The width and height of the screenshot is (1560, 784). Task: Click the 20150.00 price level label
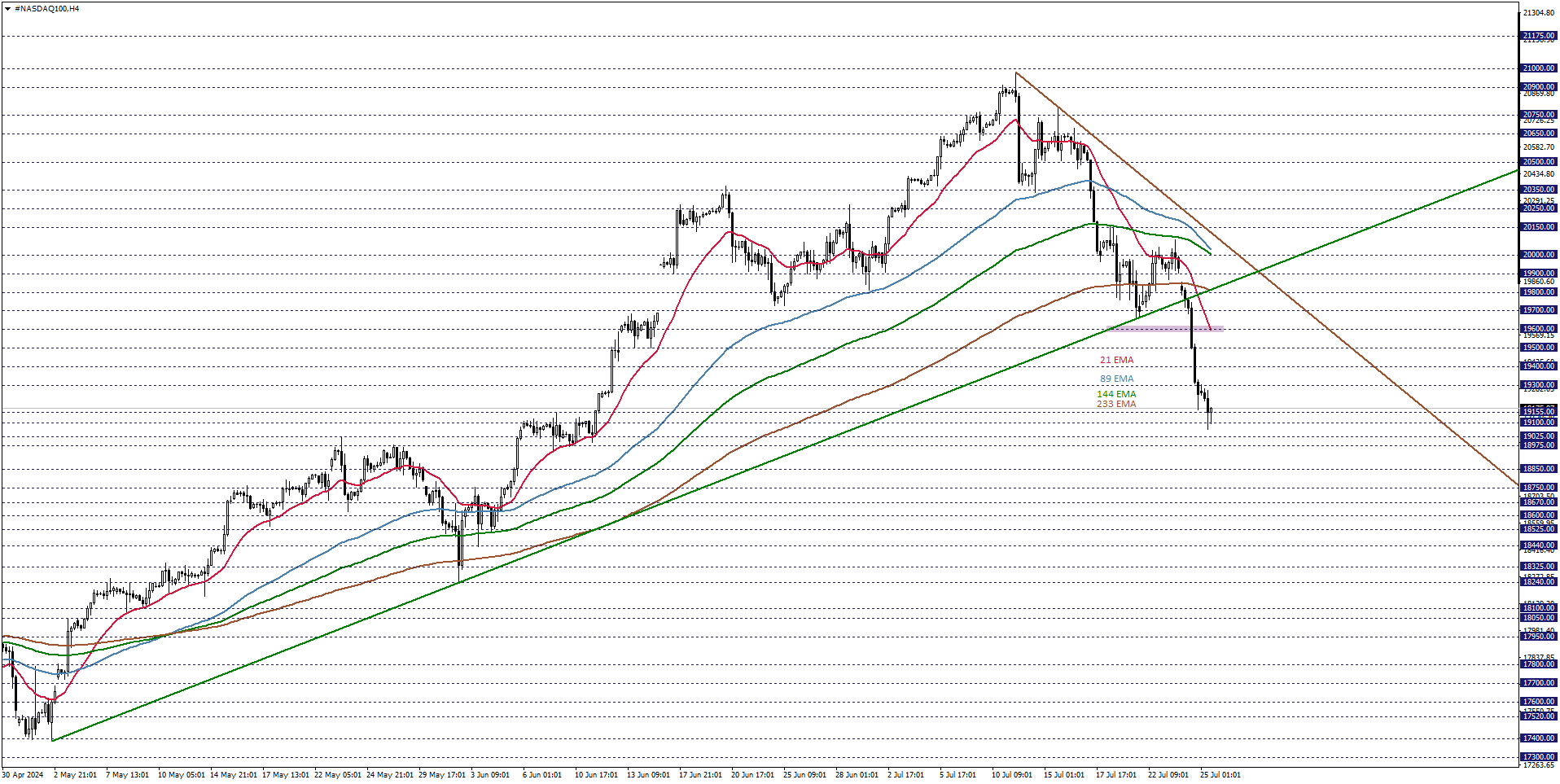click(x=1539, y=227)
